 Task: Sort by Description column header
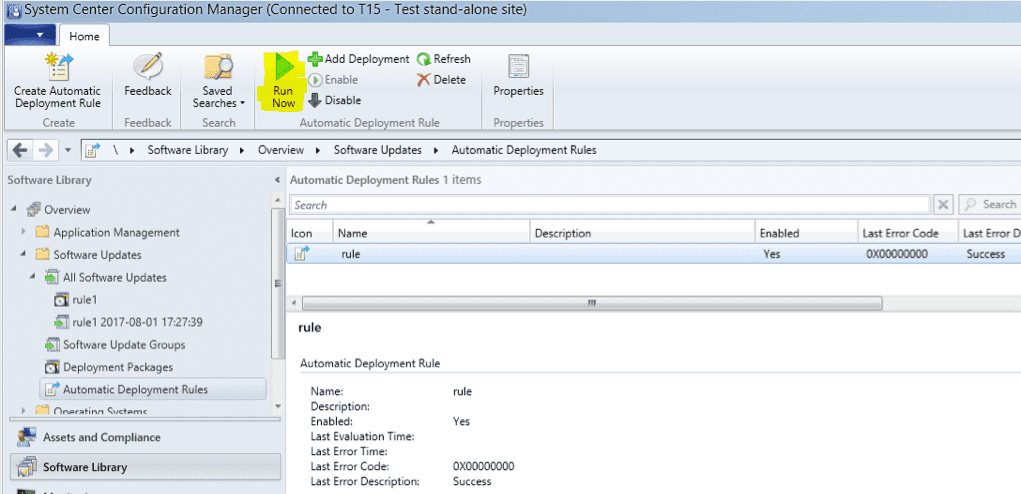[x=643, y=233]
